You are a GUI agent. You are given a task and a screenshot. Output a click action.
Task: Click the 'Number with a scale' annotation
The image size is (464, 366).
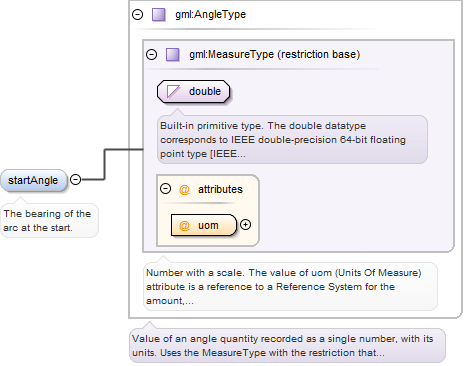290,287
